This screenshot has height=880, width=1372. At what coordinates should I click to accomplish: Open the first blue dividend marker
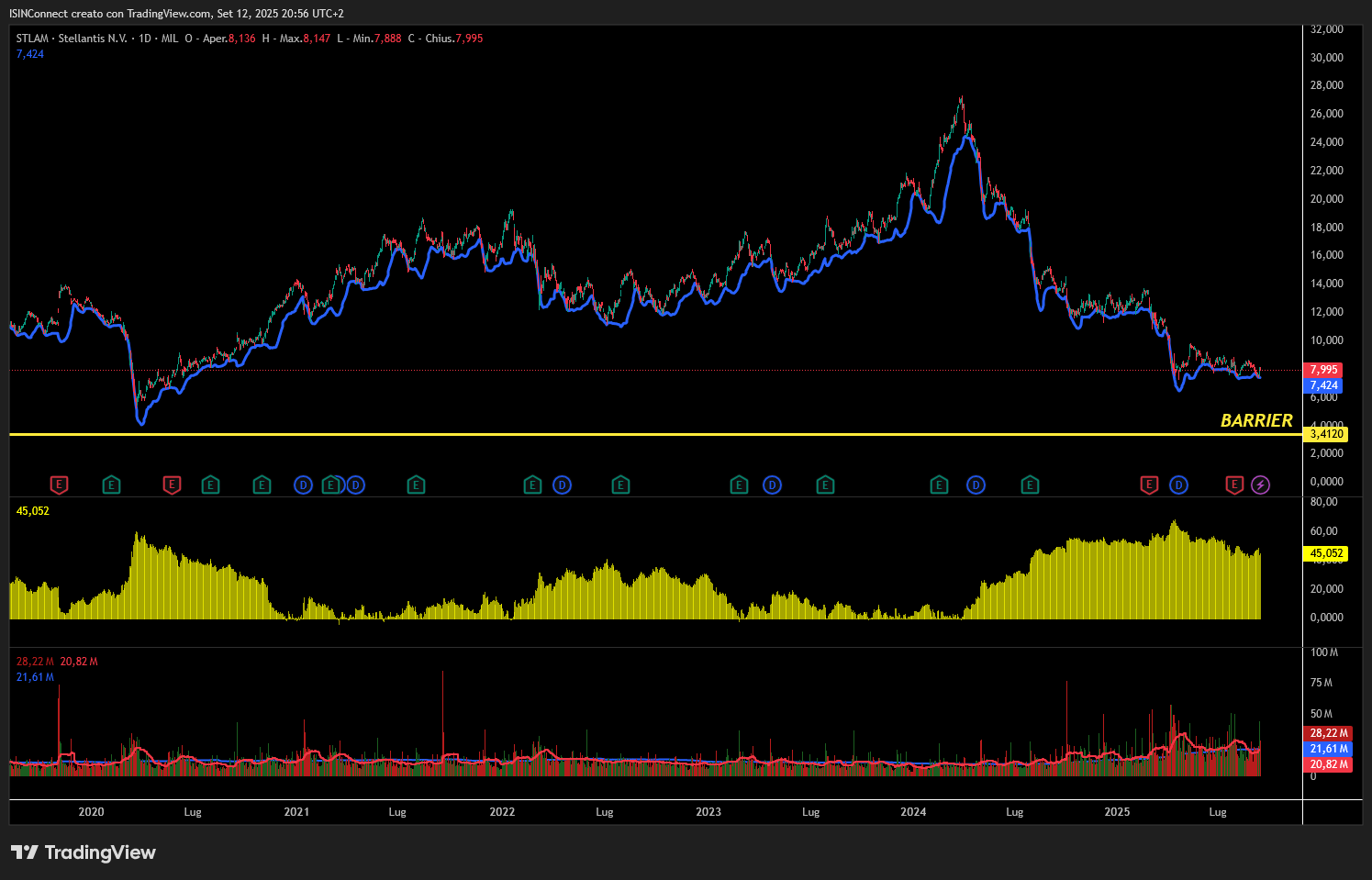coord(303,485)
